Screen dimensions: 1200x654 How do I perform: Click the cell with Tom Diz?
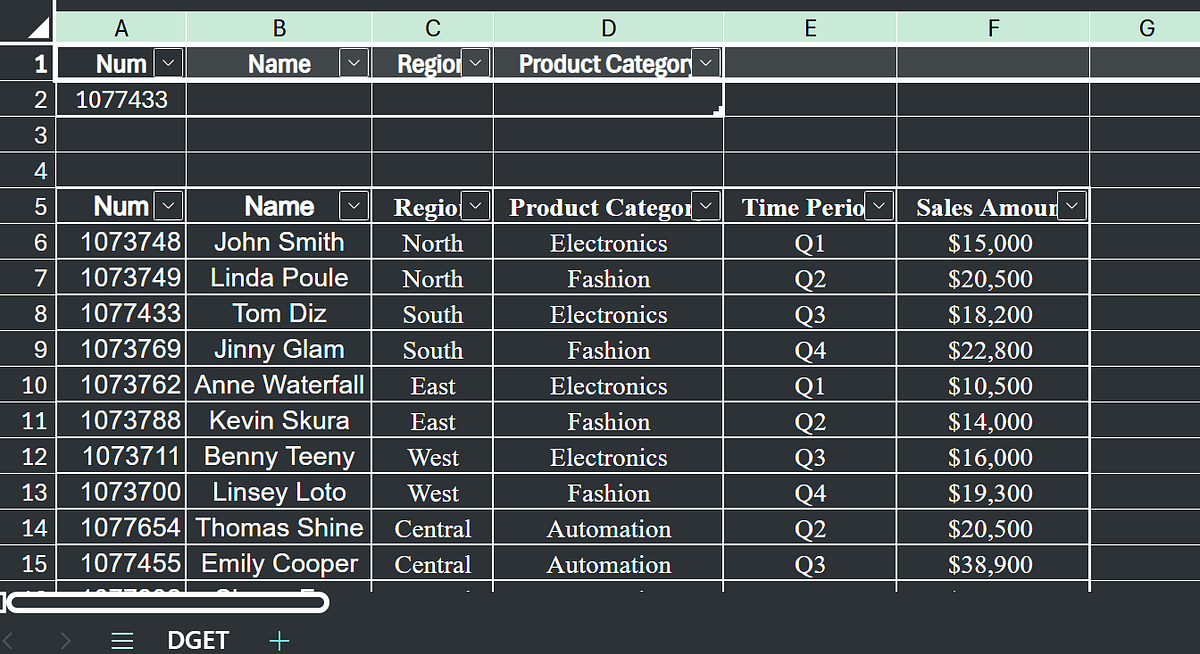coord(279,313)
